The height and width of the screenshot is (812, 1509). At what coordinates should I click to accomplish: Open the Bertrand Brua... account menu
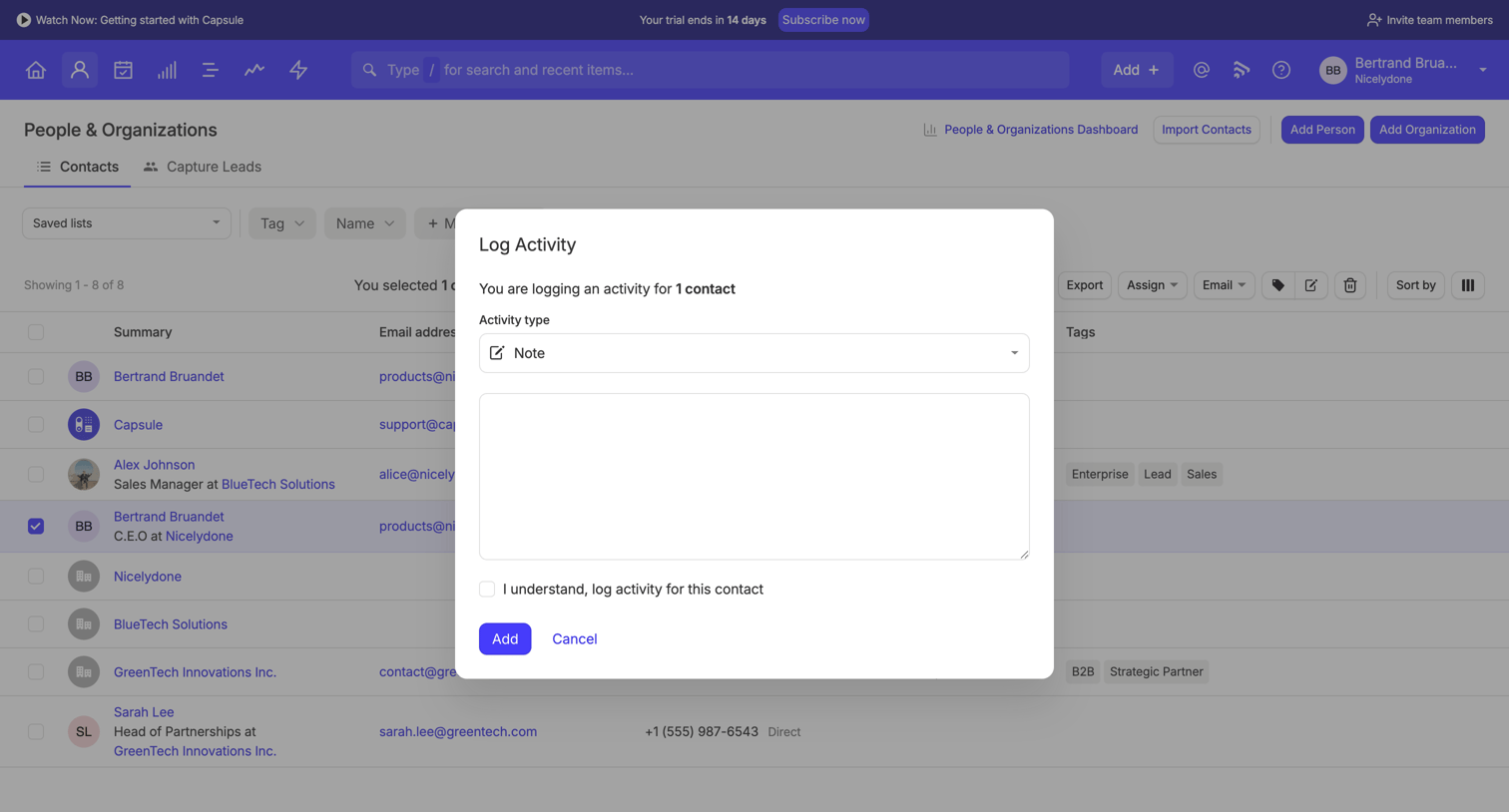click(x=1403, y=70)
